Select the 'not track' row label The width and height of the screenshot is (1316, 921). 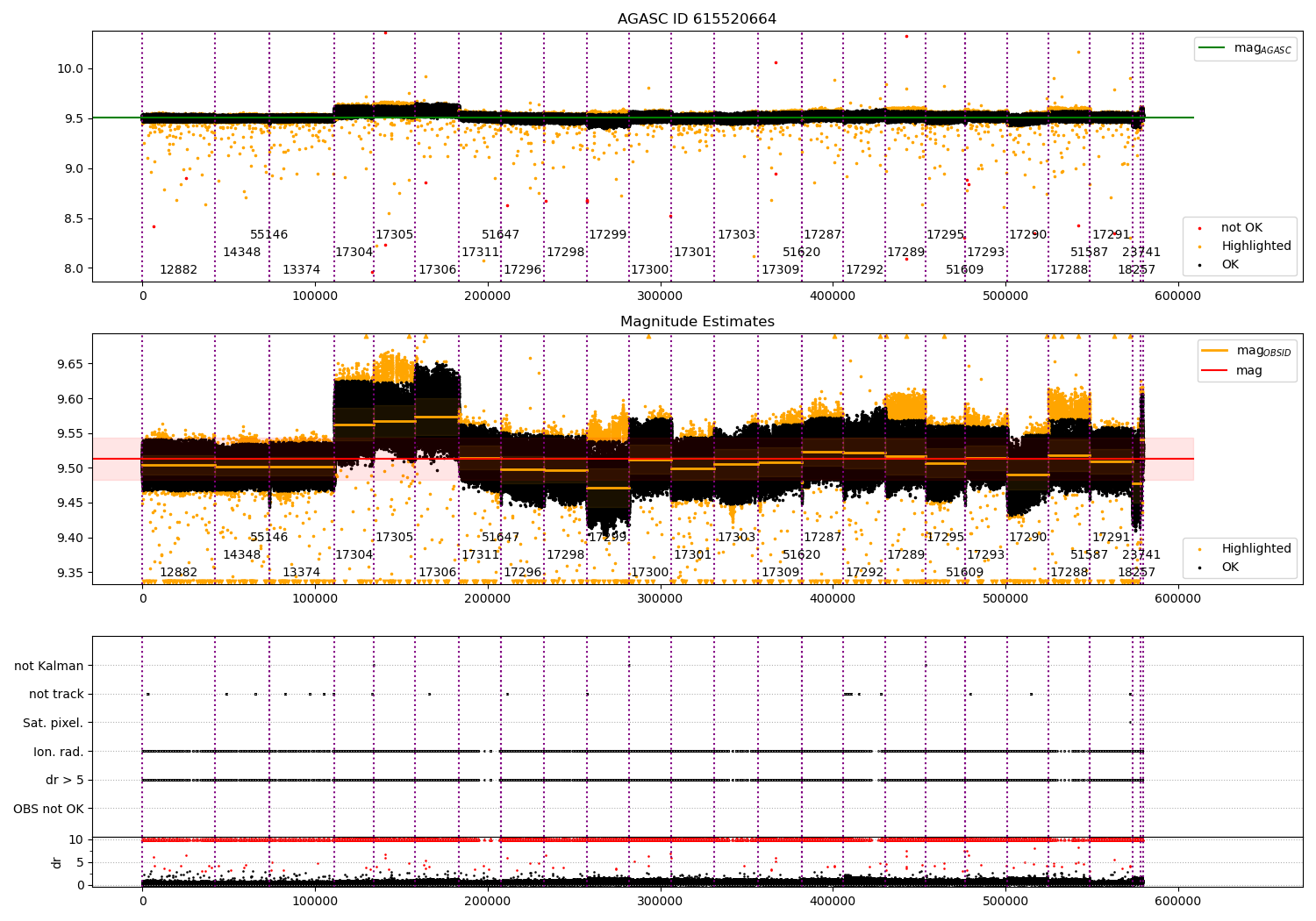(x=56, y=695)
